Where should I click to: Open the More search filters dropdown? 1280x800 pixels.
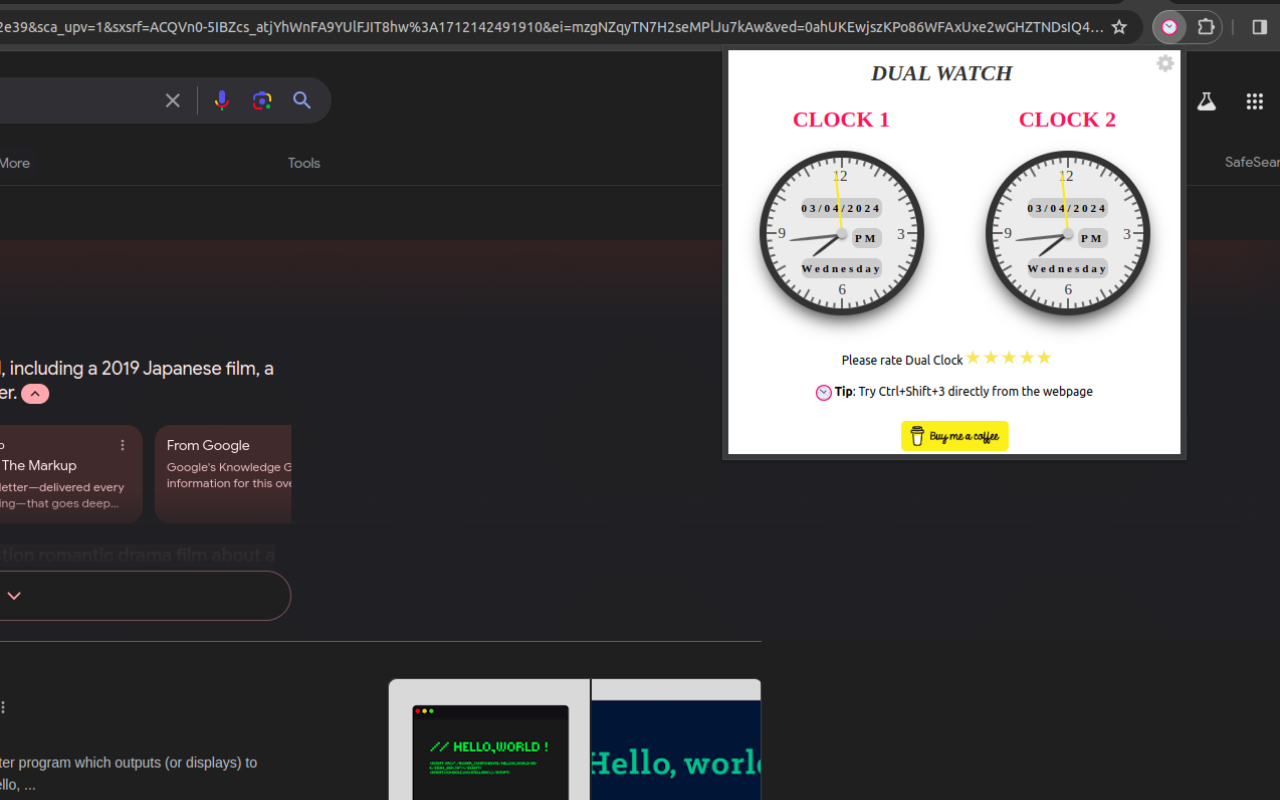click(x=14, y=162)
